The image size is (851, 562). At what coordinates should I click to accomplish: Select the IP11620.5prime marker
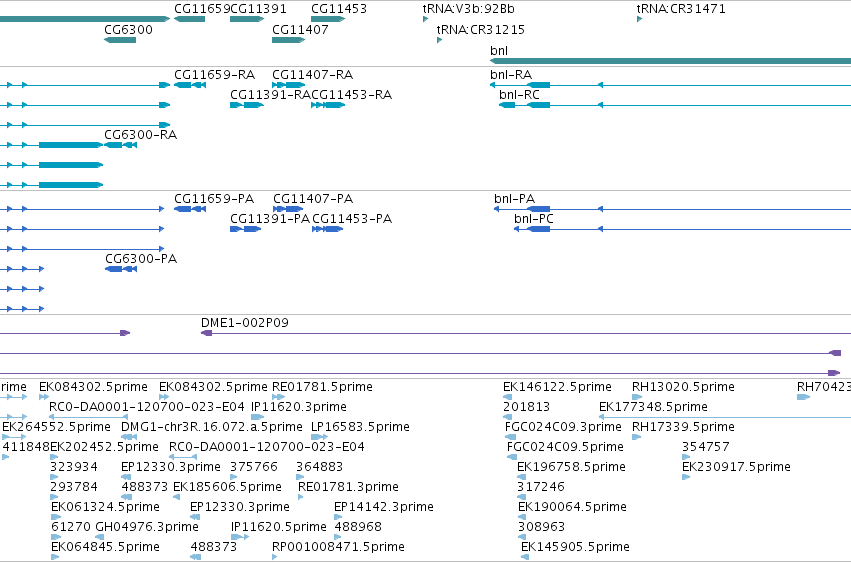click(x=240, y=537)
